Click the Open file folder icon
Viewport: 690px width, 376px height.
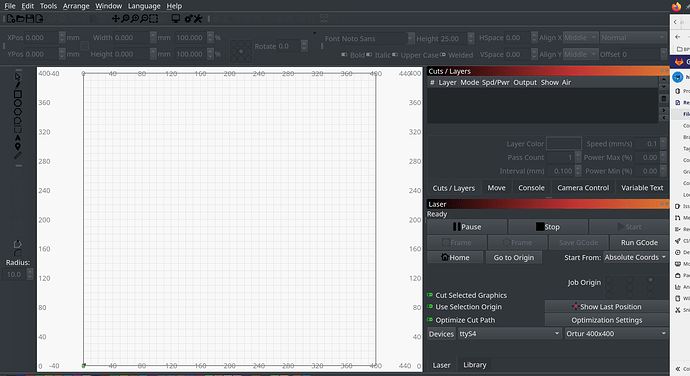tap(20, 18)
